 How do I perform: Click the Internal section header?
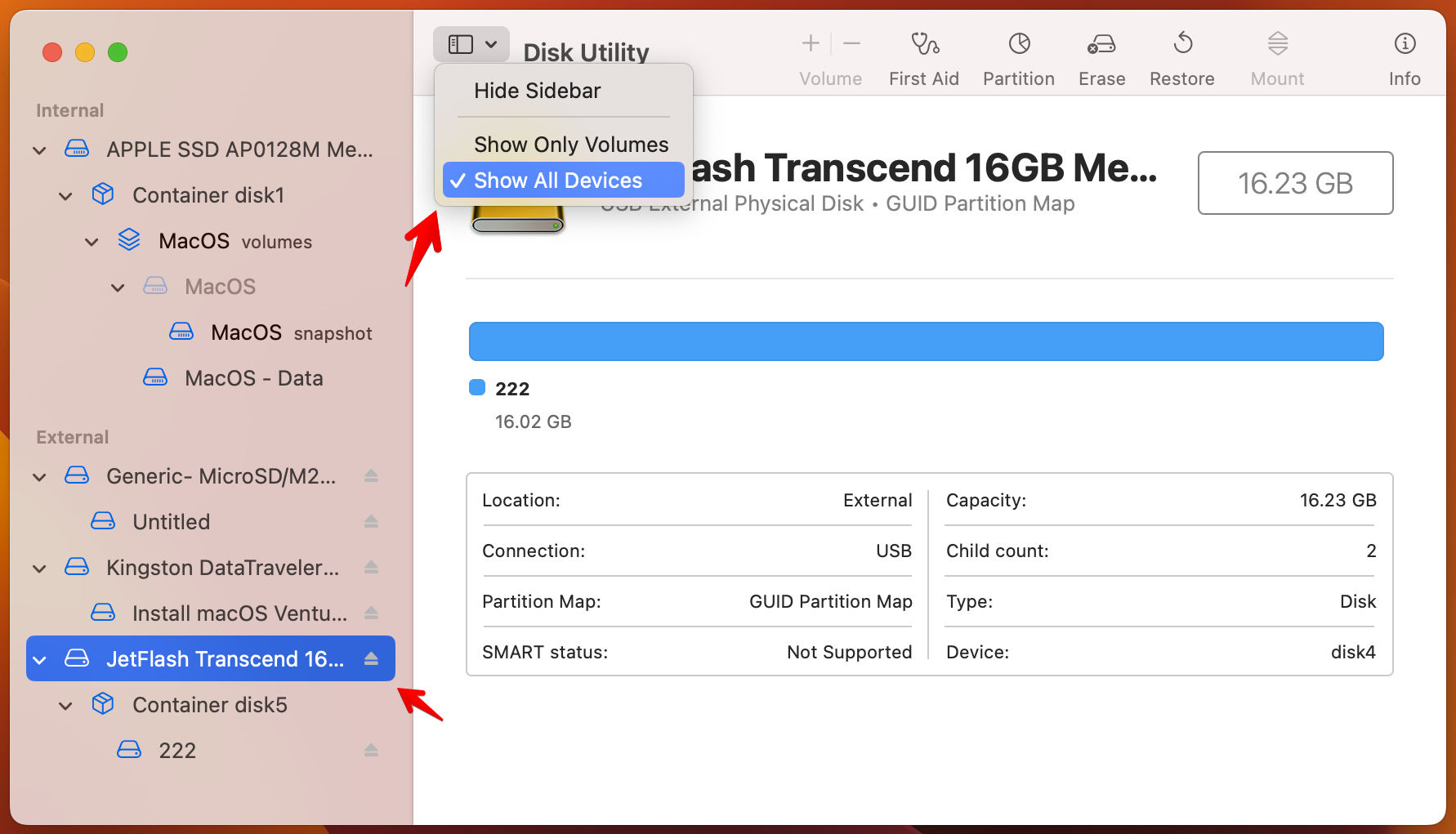pyautogui.click(x=69, y=110)
